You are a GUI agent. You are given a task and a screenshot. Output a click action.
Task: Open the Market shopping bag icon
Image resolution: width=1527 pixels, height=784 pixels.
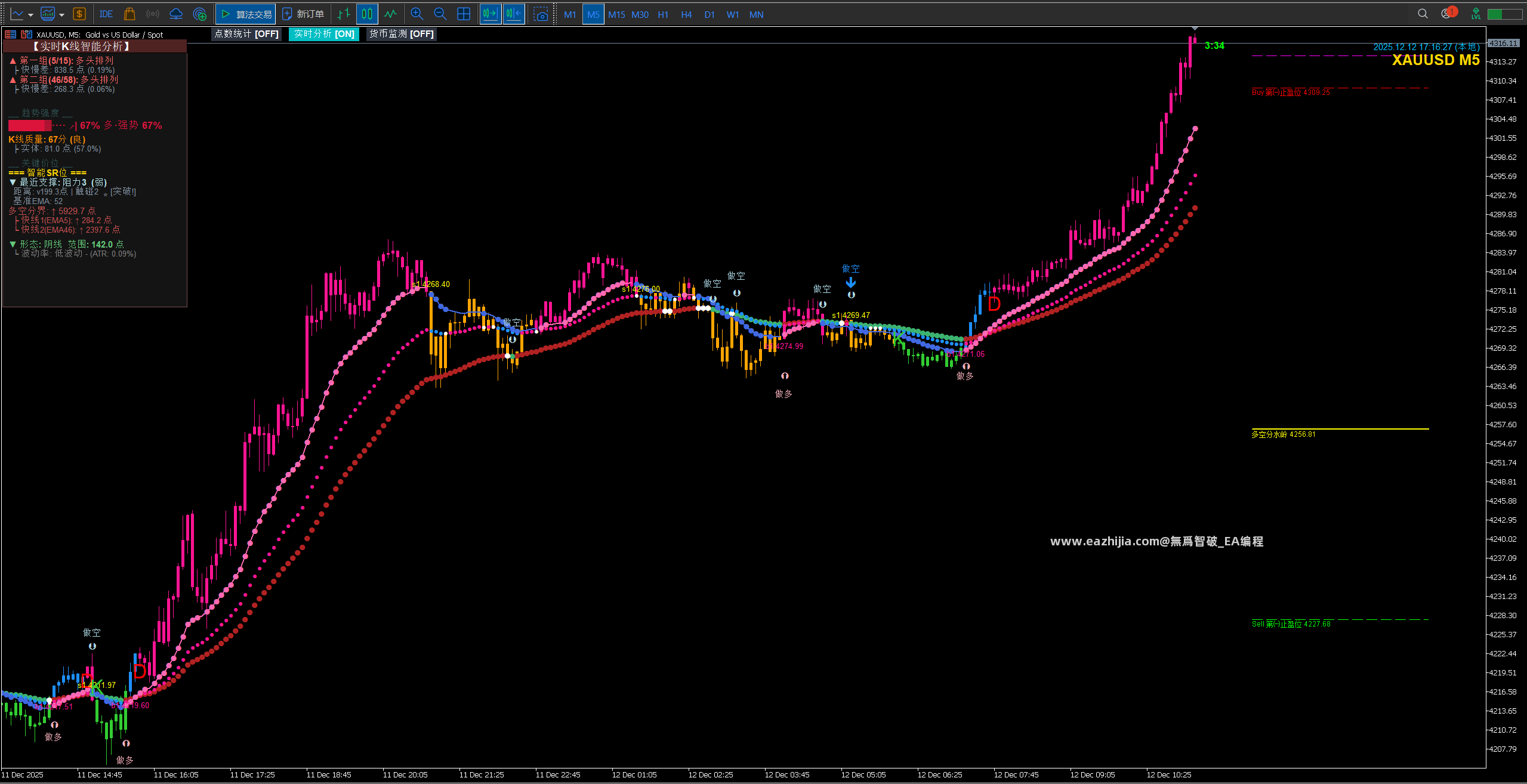tap(129, 14)
